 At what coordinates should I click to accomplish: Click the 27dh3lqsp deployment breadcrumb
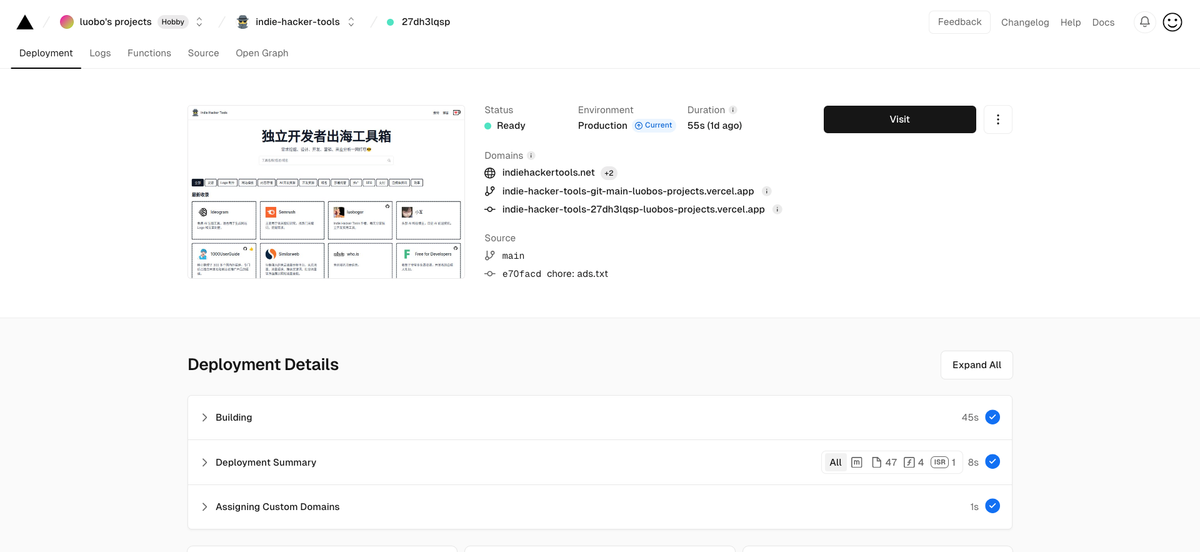click(425, 22)
